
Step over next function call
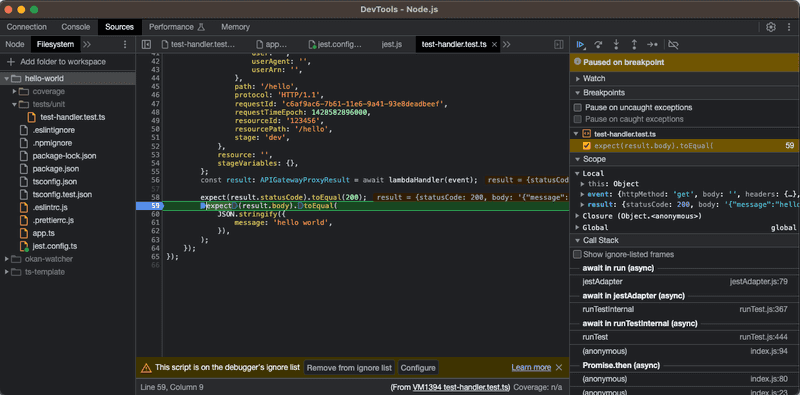tap(598, 45)
